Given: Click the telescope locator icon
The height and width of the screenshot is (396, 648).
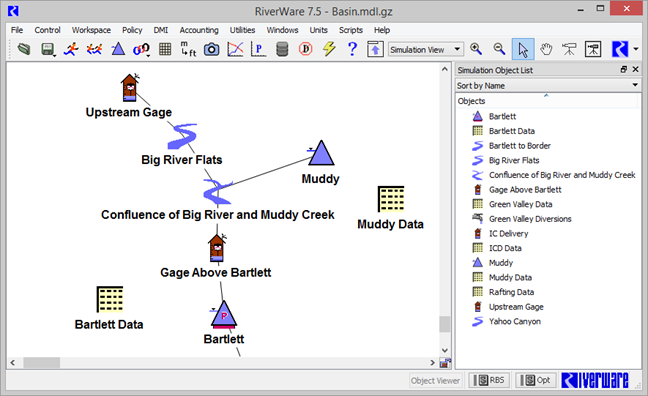Looking at the screenshot, I should point(569,49).
